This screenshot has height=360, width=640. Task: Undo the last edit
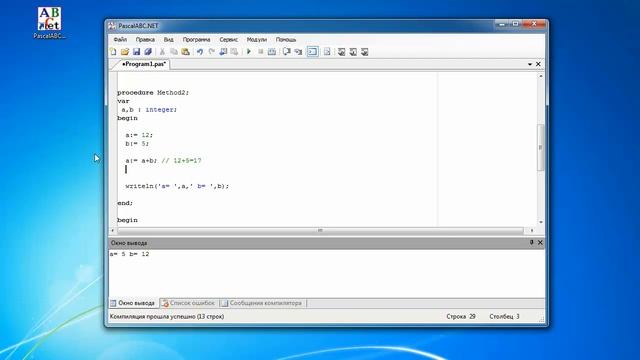click(x=200, y=51)
